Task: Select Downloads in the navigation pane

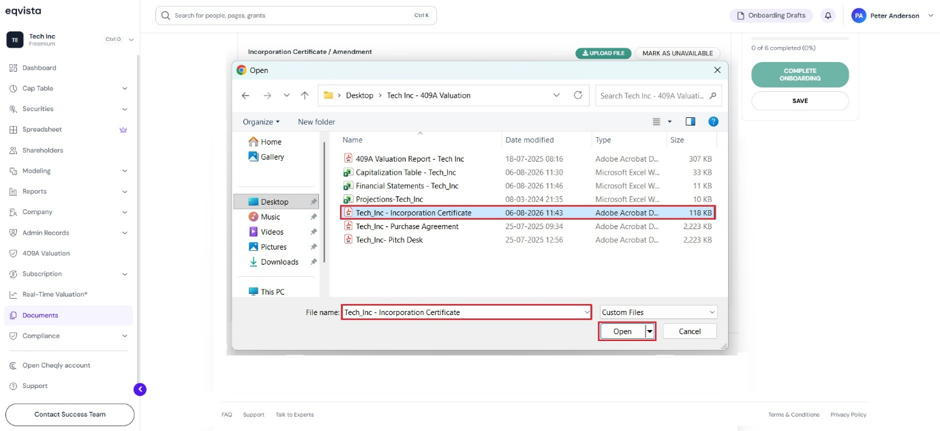Action: tap(273, 262)
